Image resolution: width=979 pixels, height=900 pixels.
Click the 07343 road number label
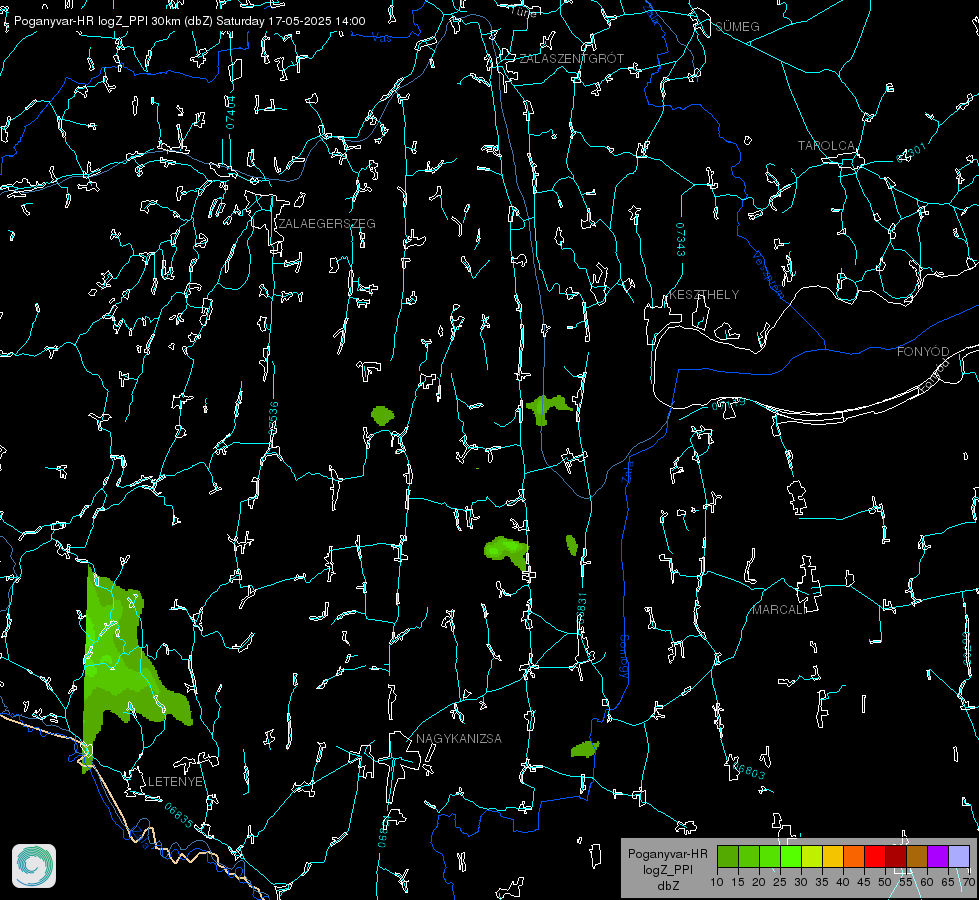681,240
